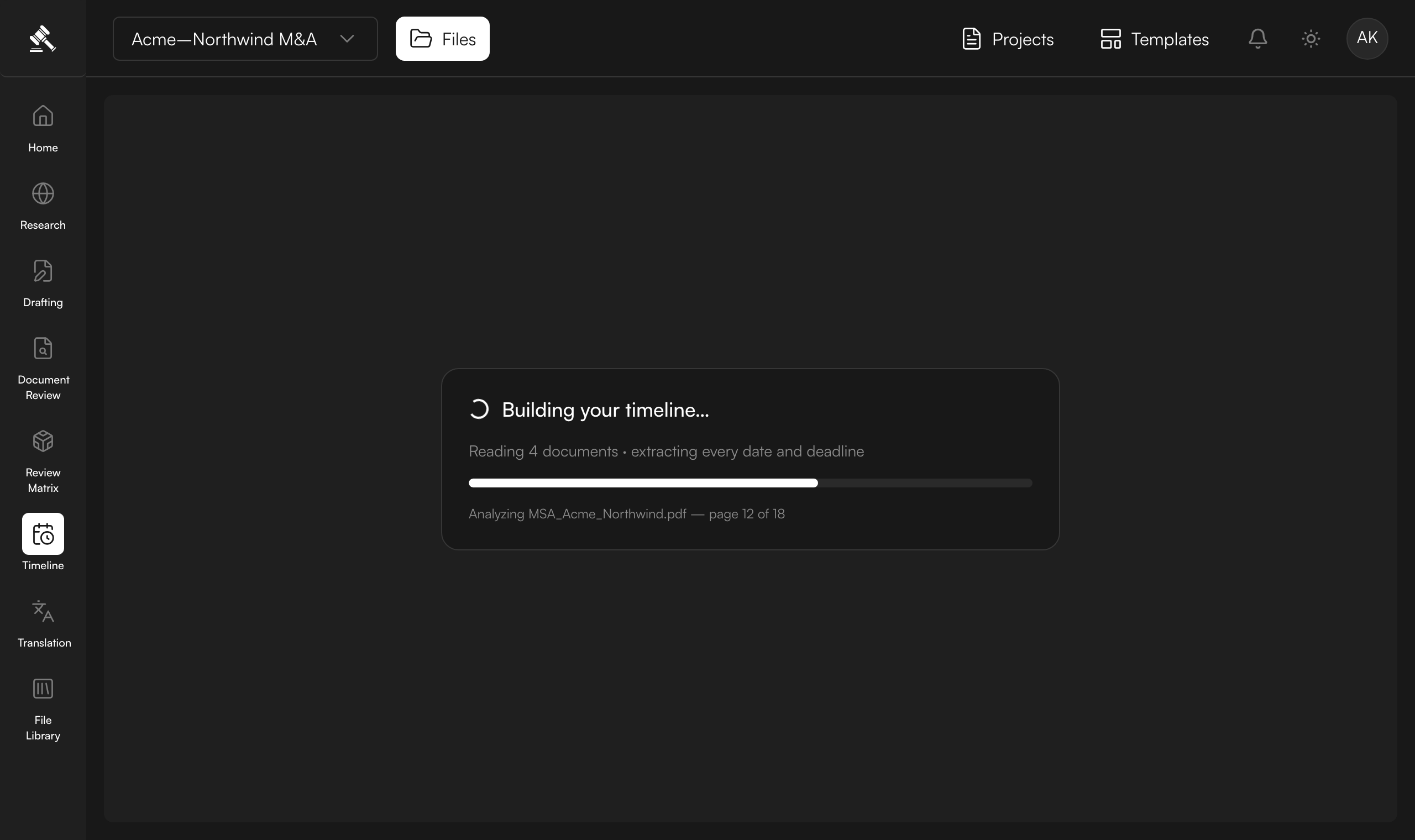Select the Timeline calendar icon
This screenshot has width=1415, height=840.
[43, 534]
